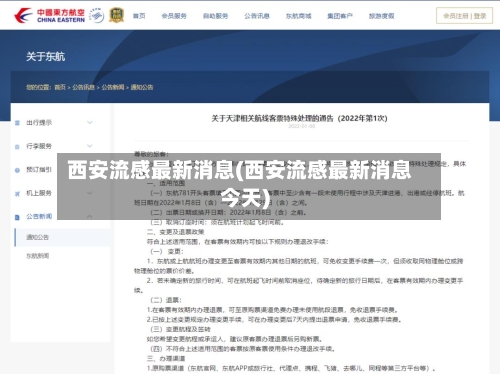Click the 预订指引 sidebar icon
500x374 pixels.
click(x=17, y=170)
